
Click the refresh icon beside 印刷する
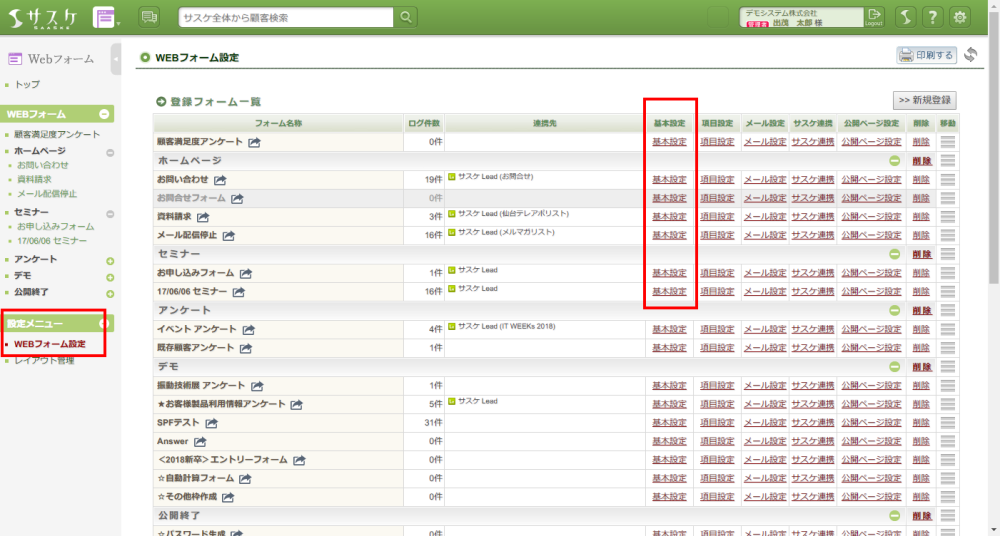click(x=970, y=55)
